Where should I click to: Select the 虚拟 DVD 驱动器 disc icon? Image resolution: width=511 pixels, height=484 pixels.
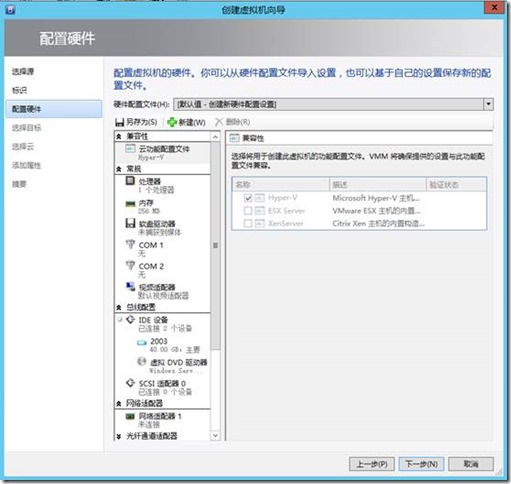point(142,361)
